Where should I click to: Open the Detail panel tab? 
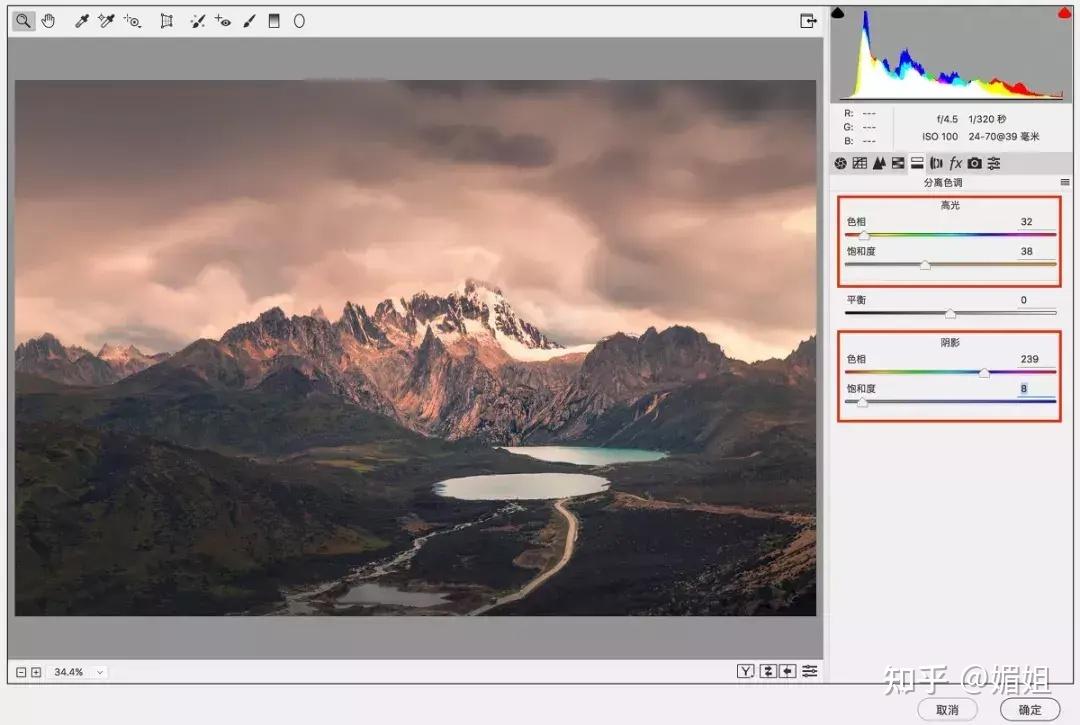pos(879,163)
